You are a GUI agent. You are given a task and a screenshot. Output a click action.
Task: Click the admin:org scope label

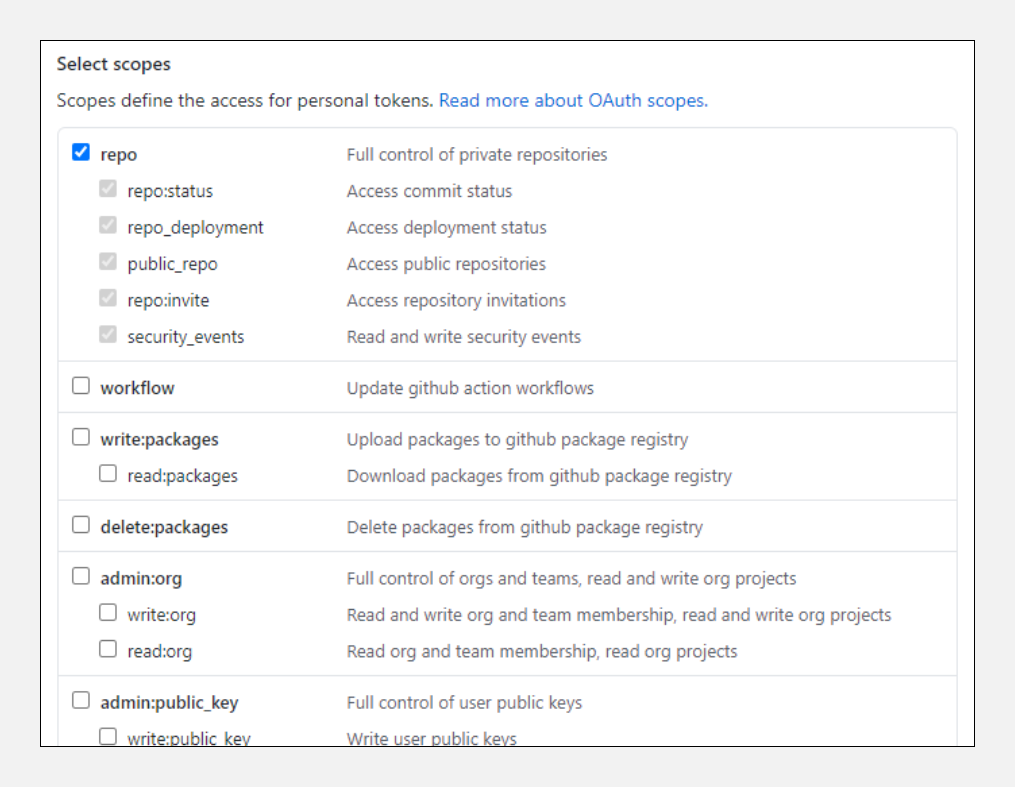click(141, 579)
